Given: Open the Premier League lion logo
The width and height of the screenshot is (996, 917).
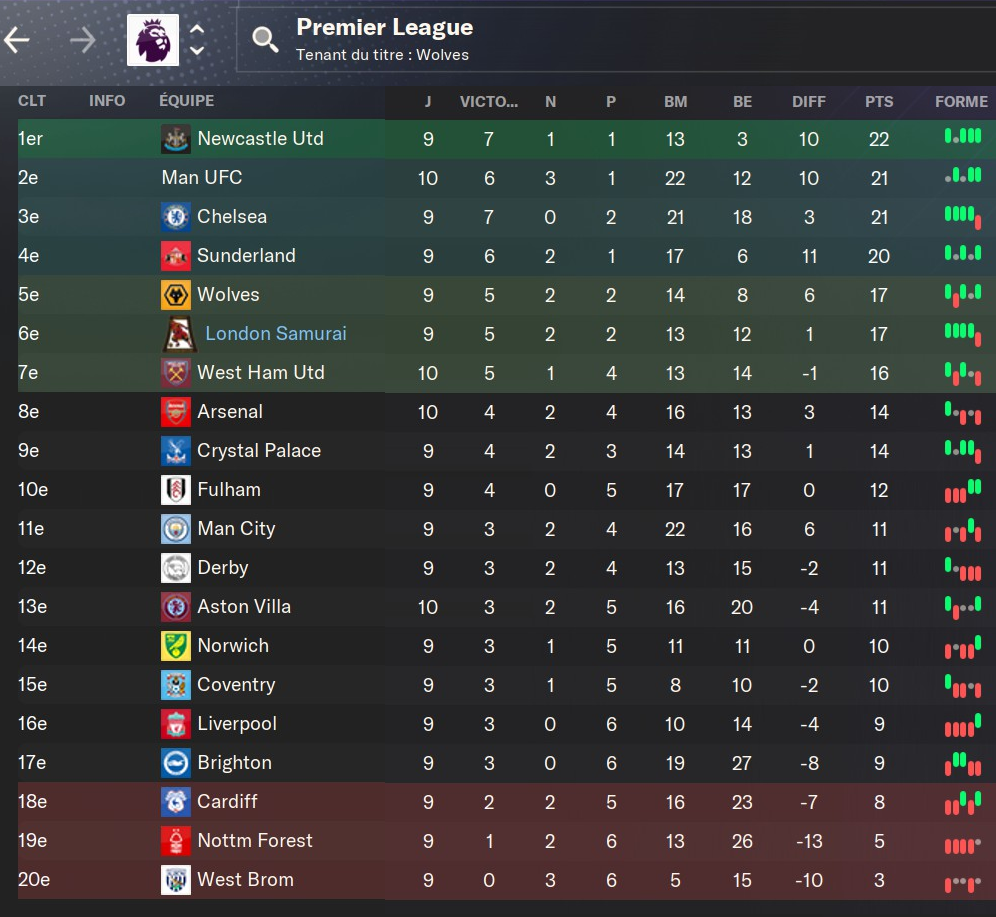Looking at the screenshot, I should [153, 40].
